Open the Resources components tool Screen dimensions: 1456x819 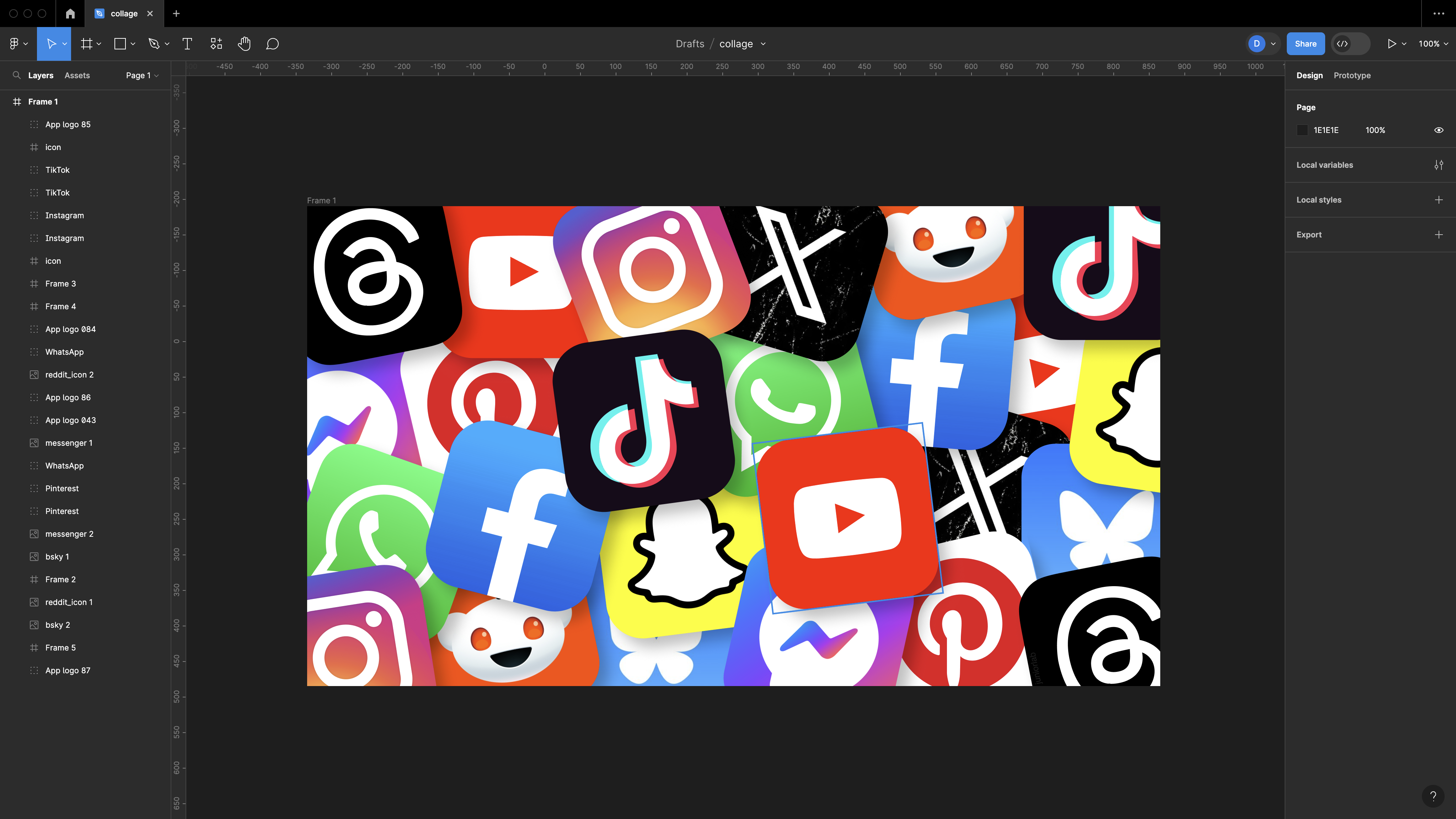216,43
